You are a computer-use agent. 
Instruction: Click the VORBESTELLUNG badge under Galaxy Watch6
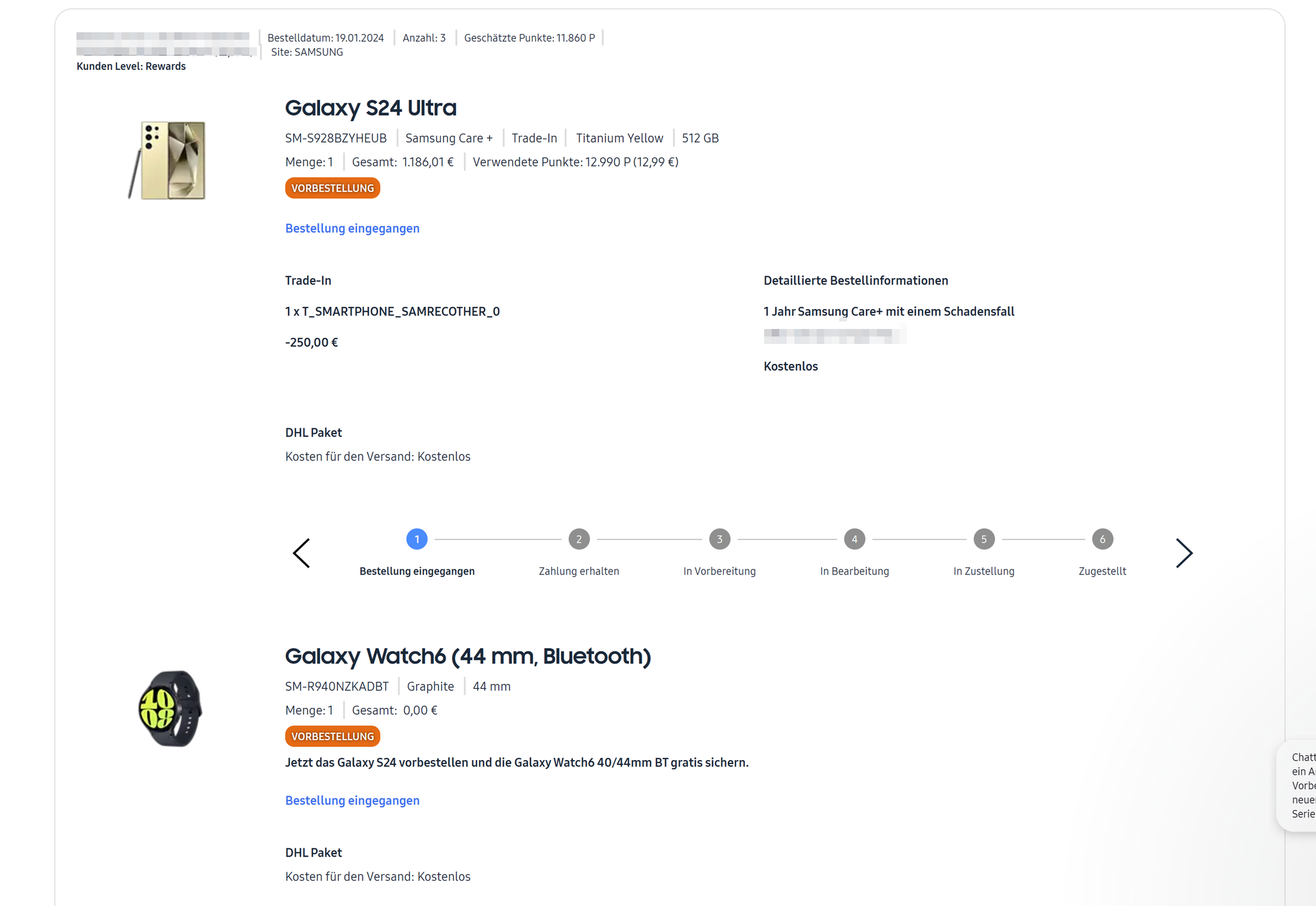332,737
